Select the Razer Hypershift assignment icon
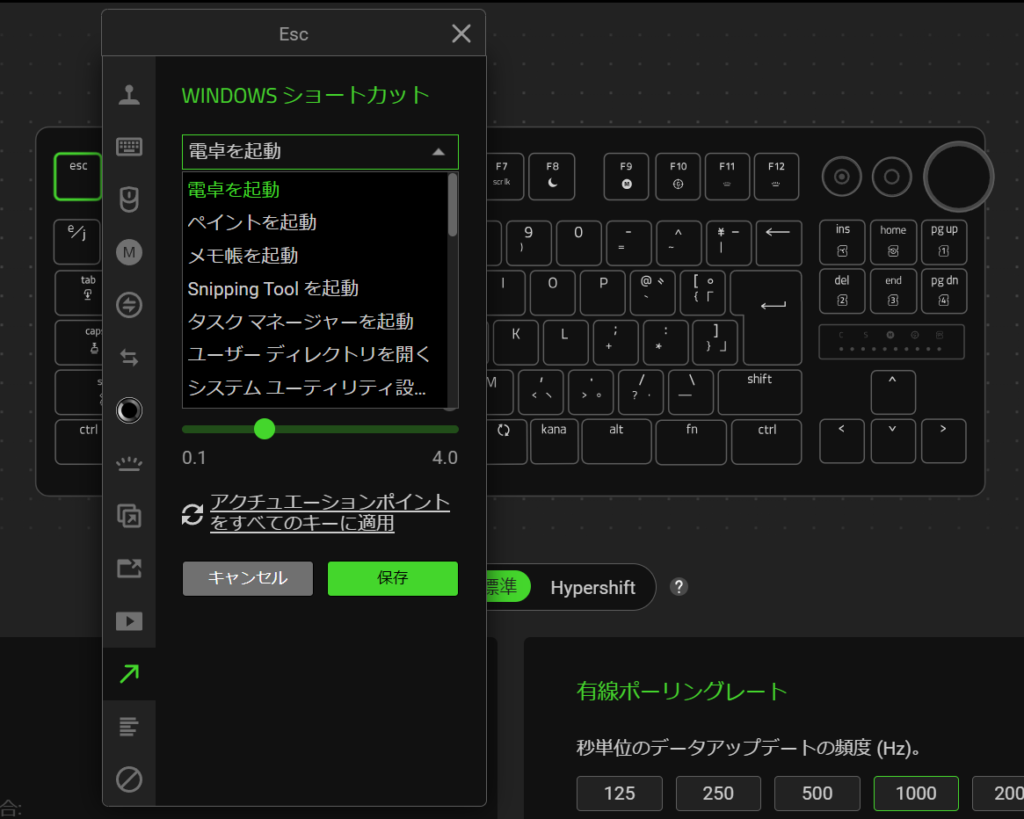Screen dimensions: 1024x819 [129, 305]
